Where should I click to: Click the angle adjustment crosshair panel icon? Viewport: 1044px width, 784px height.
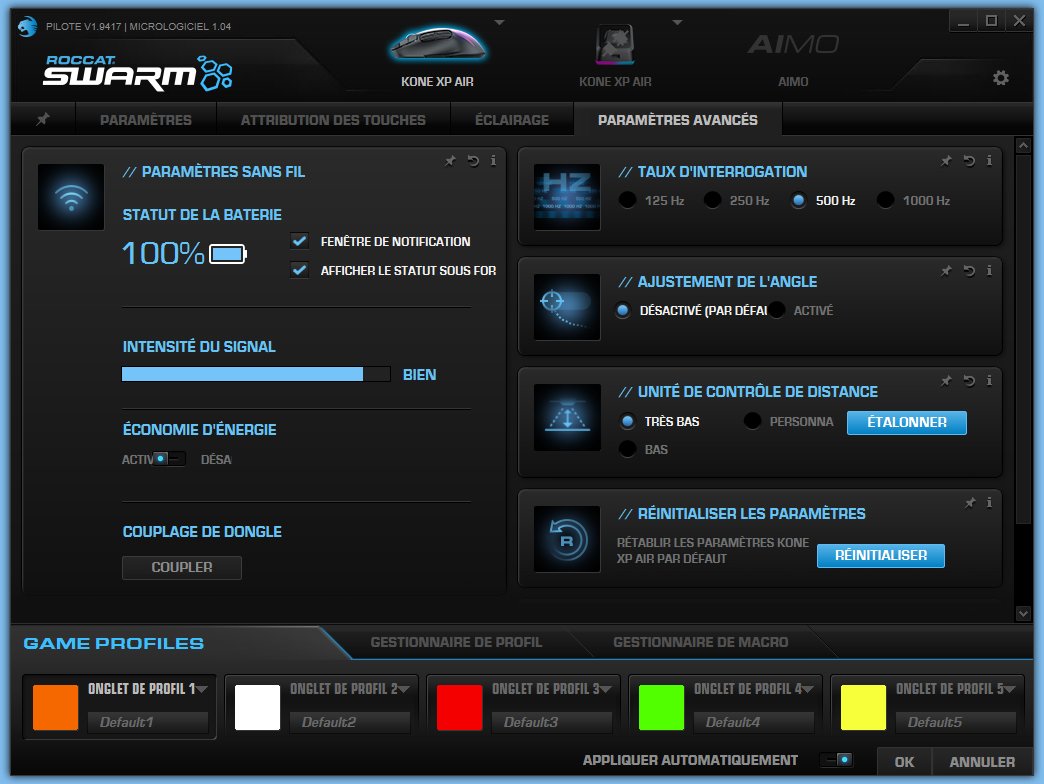pos(566,306)
